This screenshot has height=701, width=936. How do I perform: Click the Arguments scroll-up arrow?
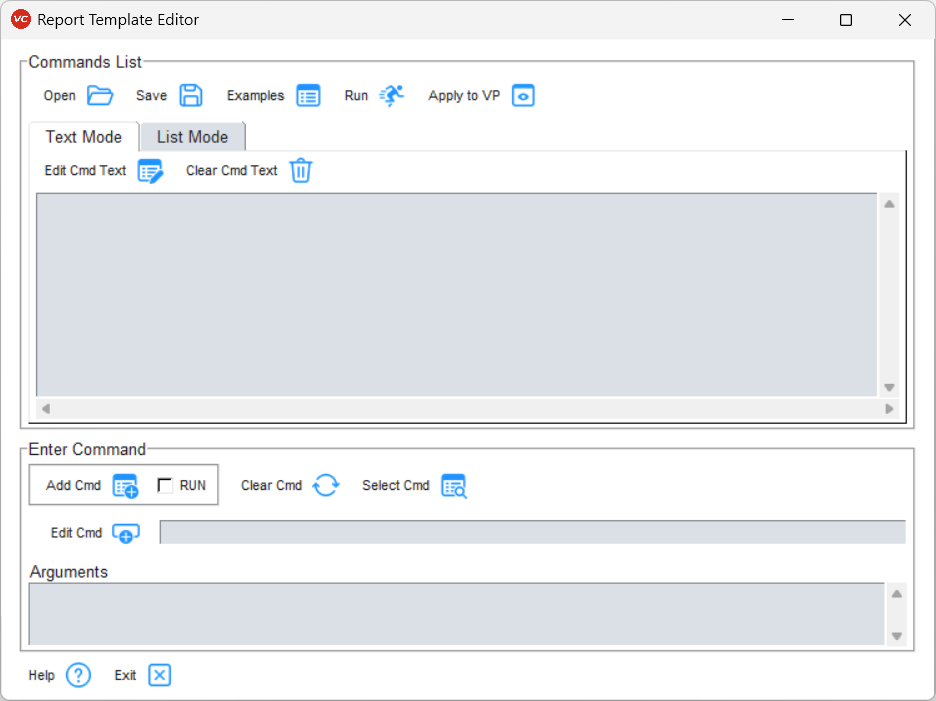[897, 594]
